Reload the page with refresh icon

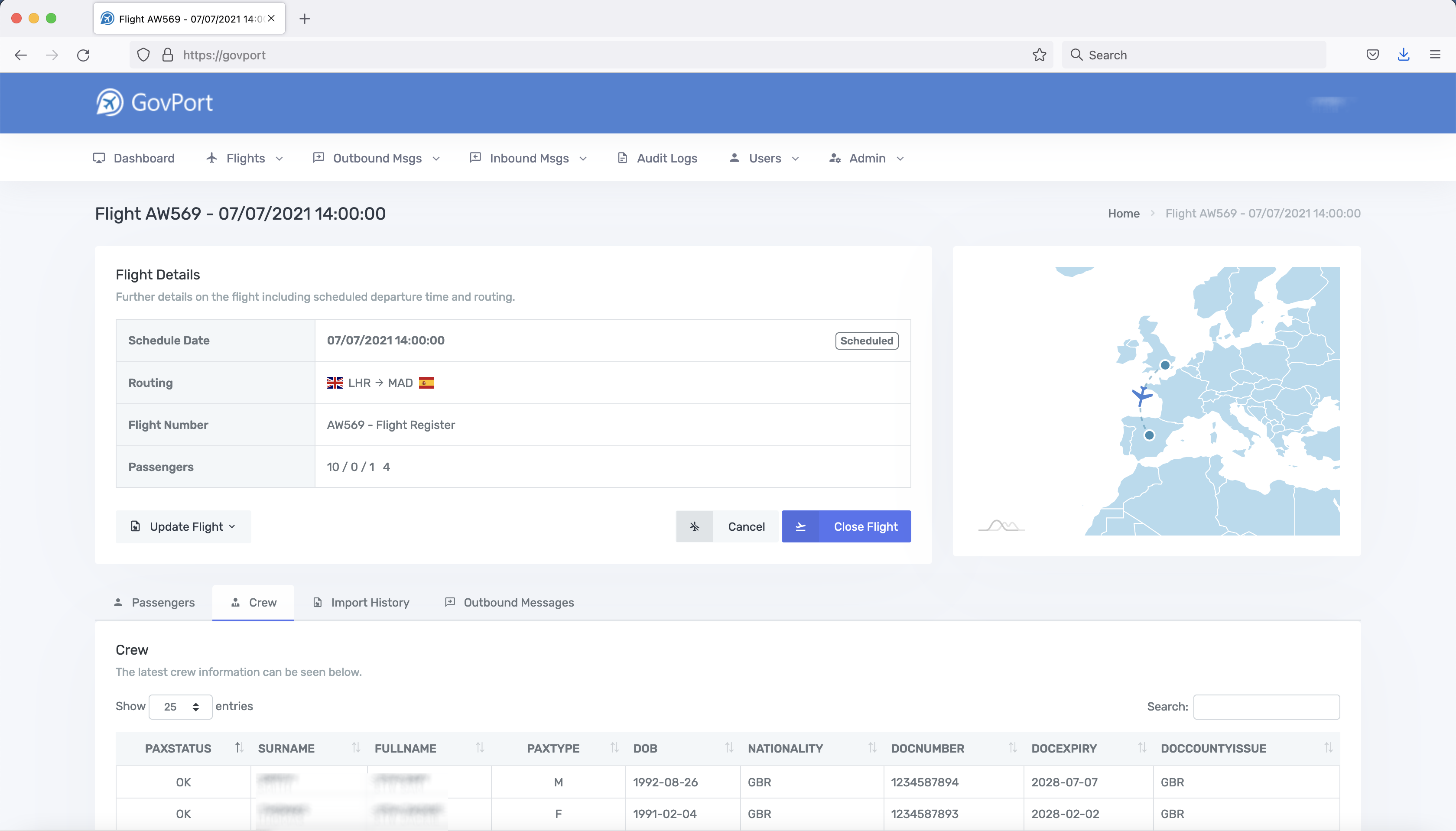click(x=83, y=55)
